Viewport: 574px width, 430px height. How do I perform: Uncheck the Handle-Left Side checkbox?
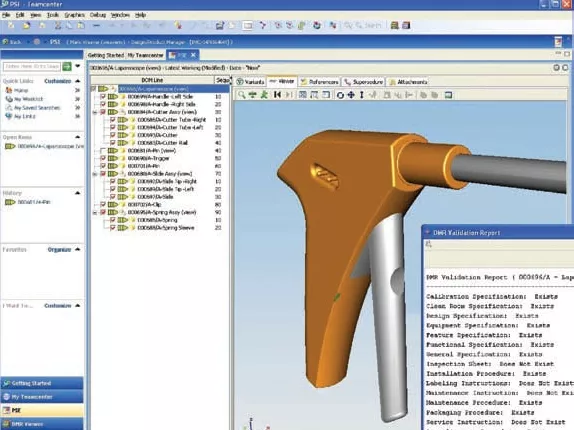pos(103,97)
